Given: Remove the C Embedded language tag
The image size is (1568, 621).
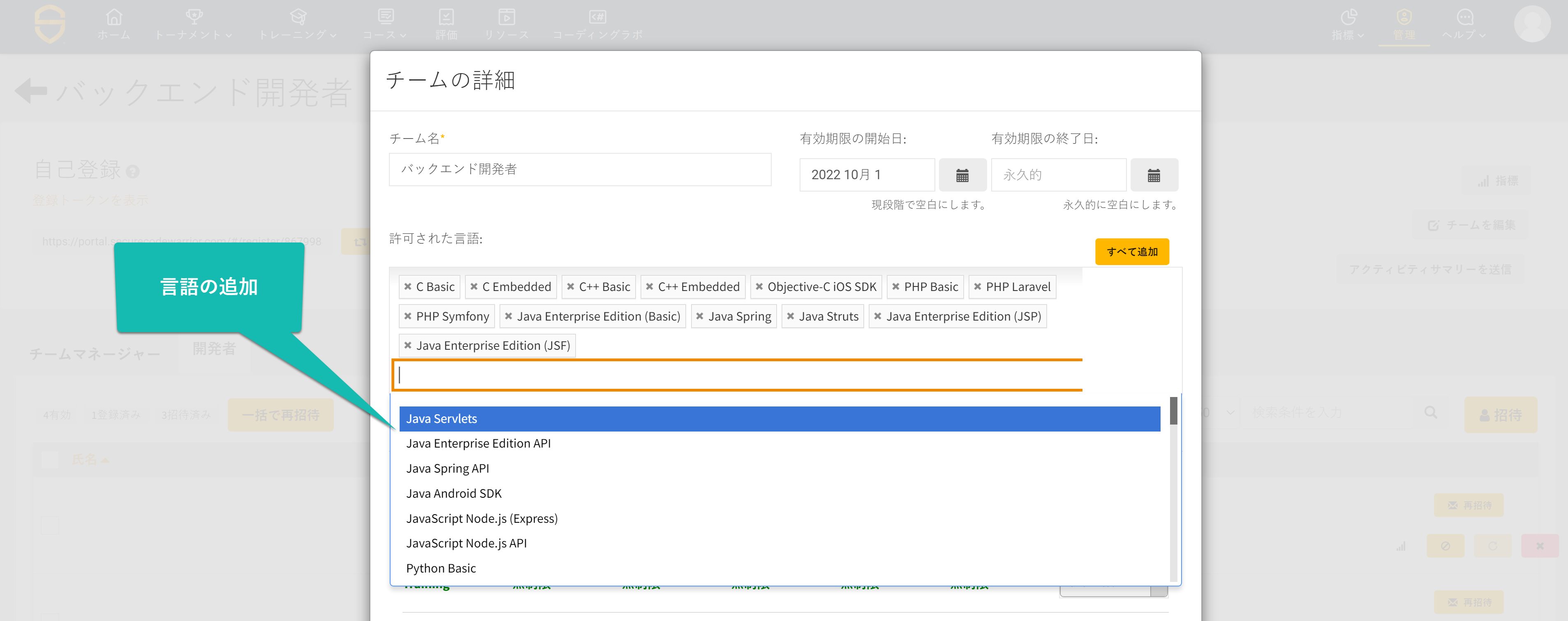Looking at the screenshot, I should pyautogui.click(x=474, y=286).
